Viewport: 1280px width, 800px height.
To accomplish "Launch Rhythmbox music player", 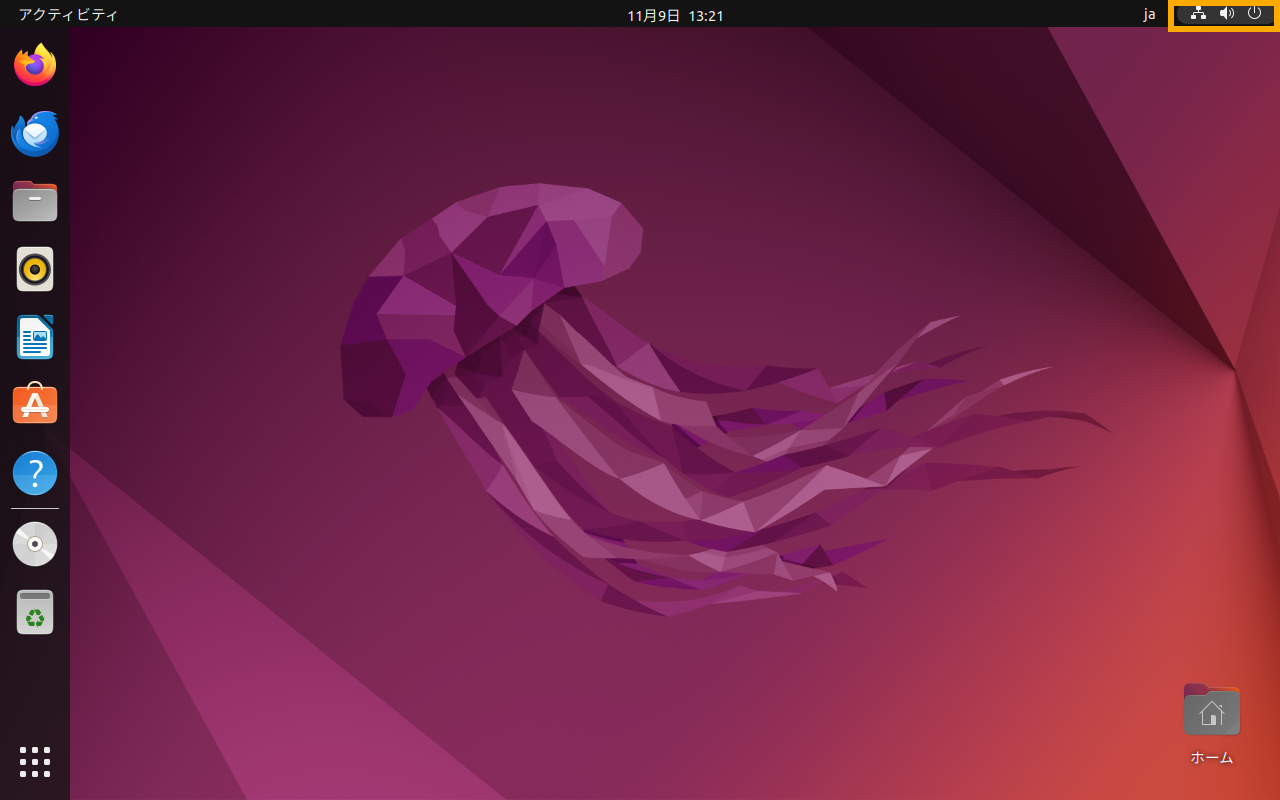I will [35, 269].
